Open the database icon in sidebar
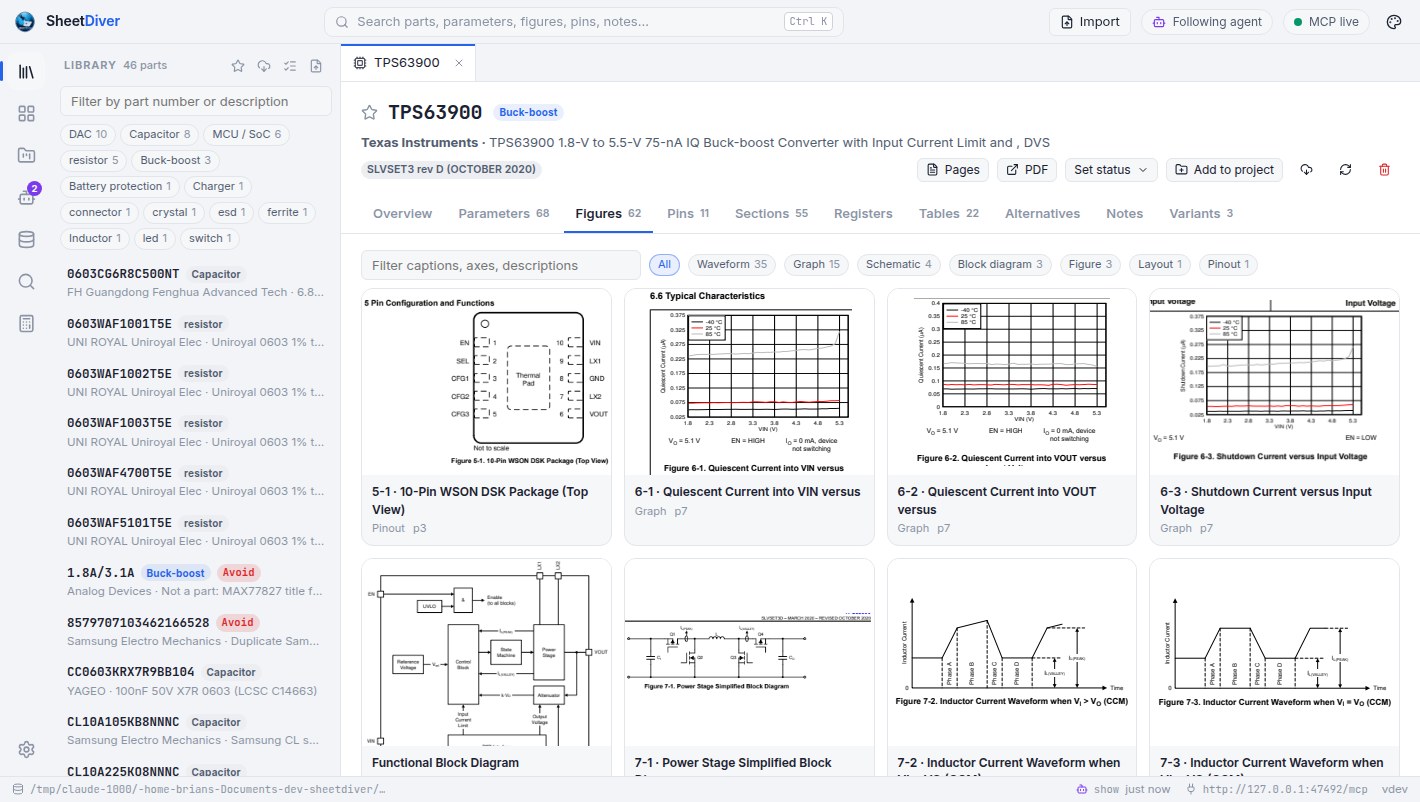The width and height of the screenshot is (1420, 802). (x=26, y=239)
